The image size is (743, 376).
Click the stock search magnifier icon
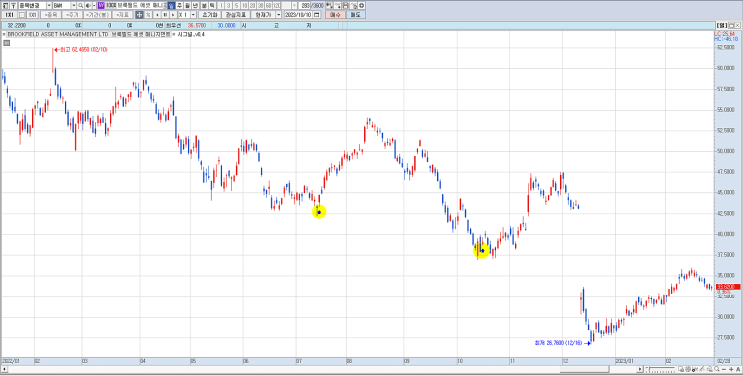[x=81, y=5]
